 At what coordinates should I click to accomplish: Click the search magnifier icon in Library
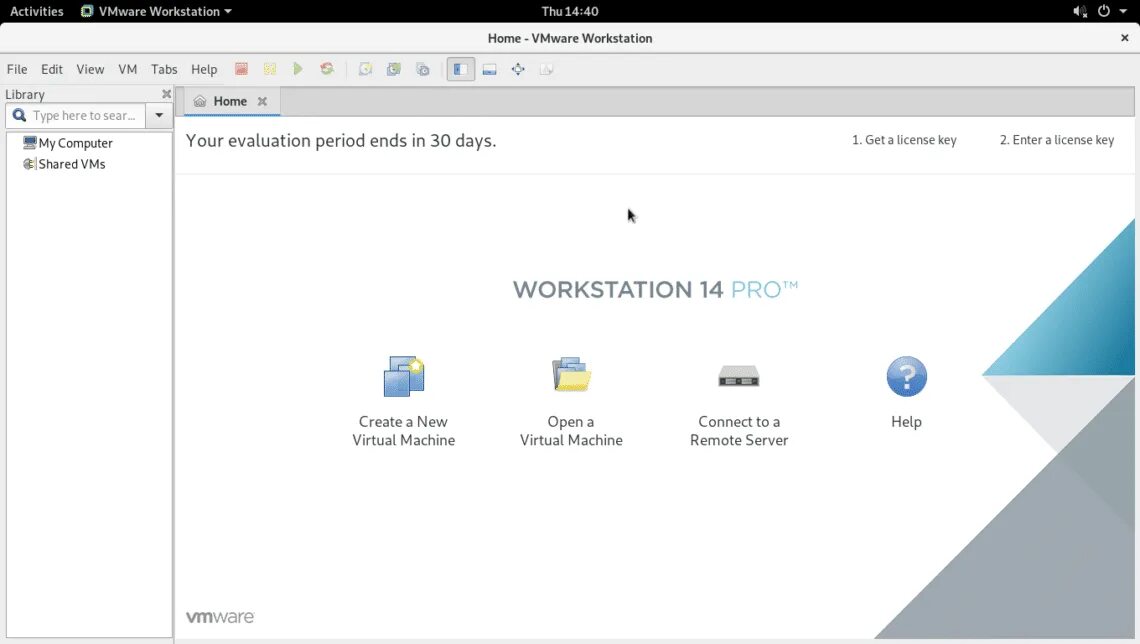pyautogui.click(x=20, y=115)
